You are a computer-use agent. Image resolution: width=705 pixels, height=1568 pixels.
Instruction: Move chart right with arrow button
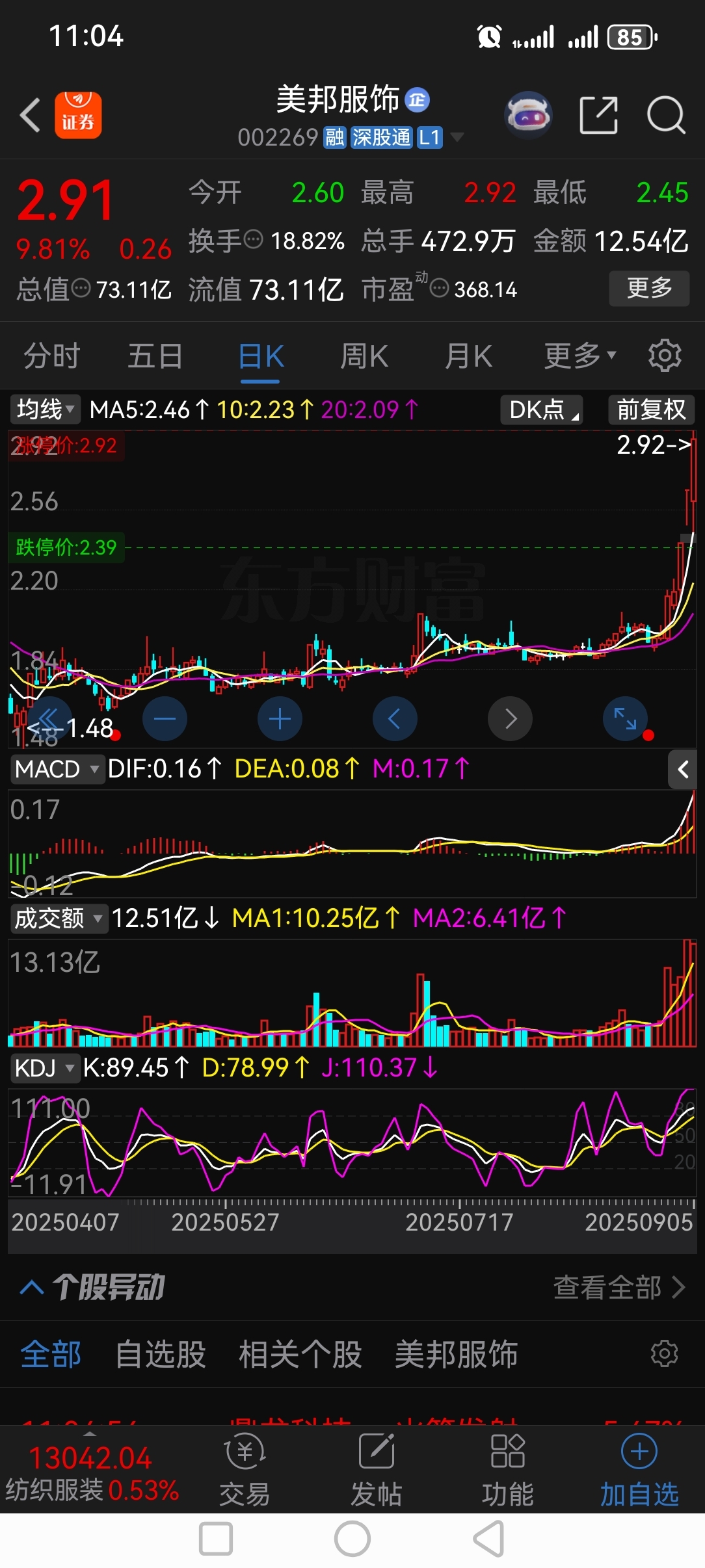[x=510, y=719]
